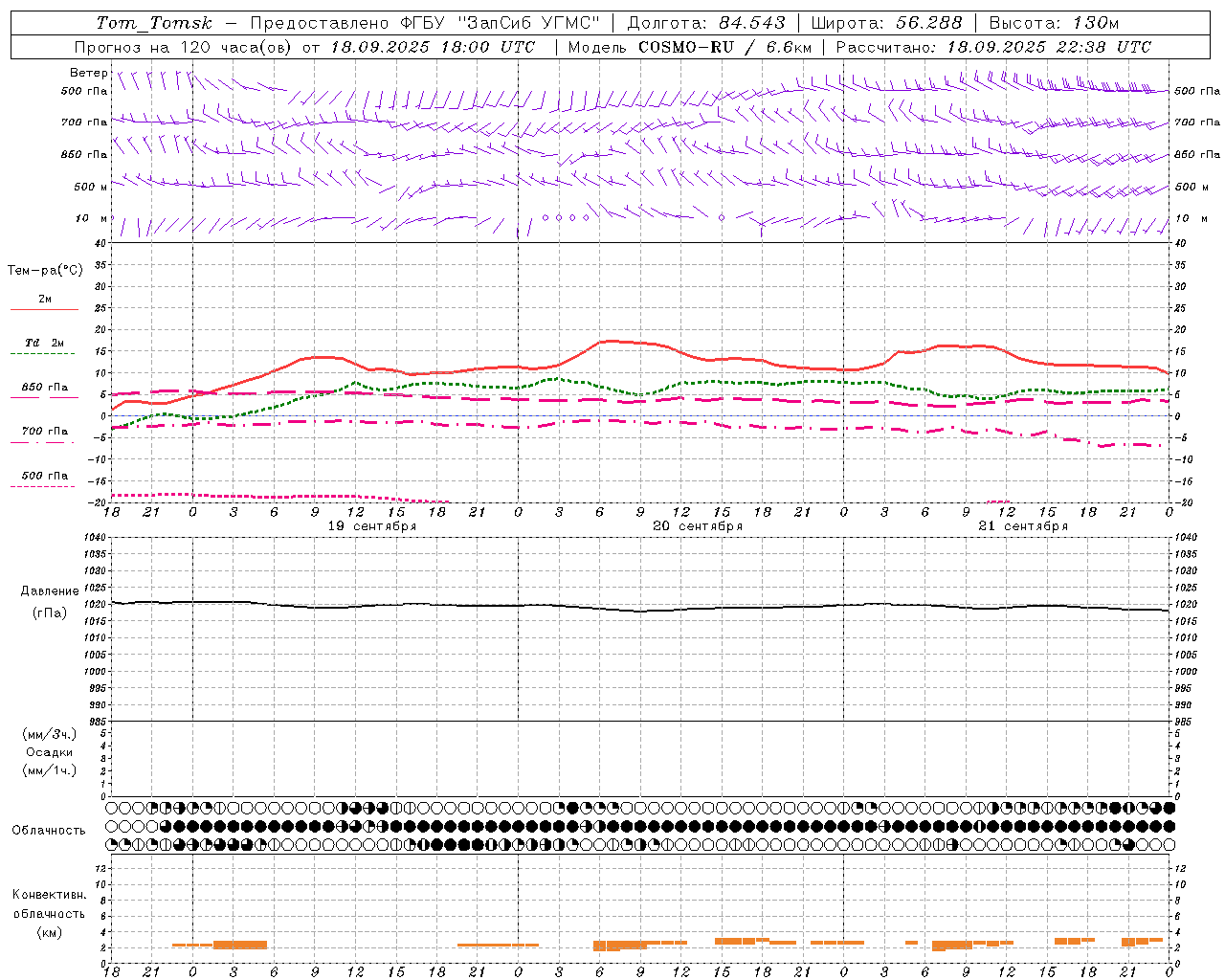Click the Рассчитано: 18.09.2025 22:38 UTC text
The width and height of the screenshot is (1225, 980).
(x=993, y=47)
